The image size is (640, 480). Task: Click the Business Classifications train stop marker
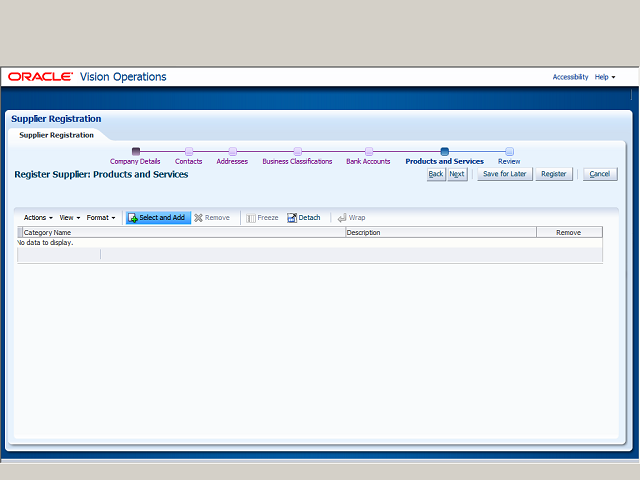click(x=298, y=151)
